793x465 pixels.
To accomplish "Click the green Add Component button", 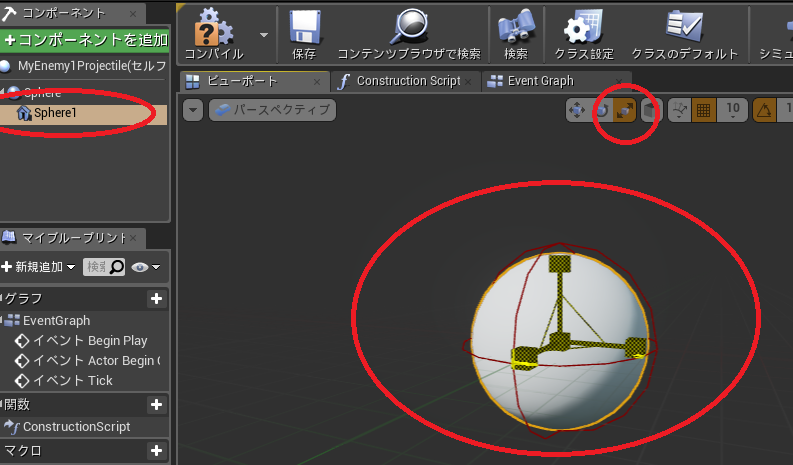I will coord(84,40).
